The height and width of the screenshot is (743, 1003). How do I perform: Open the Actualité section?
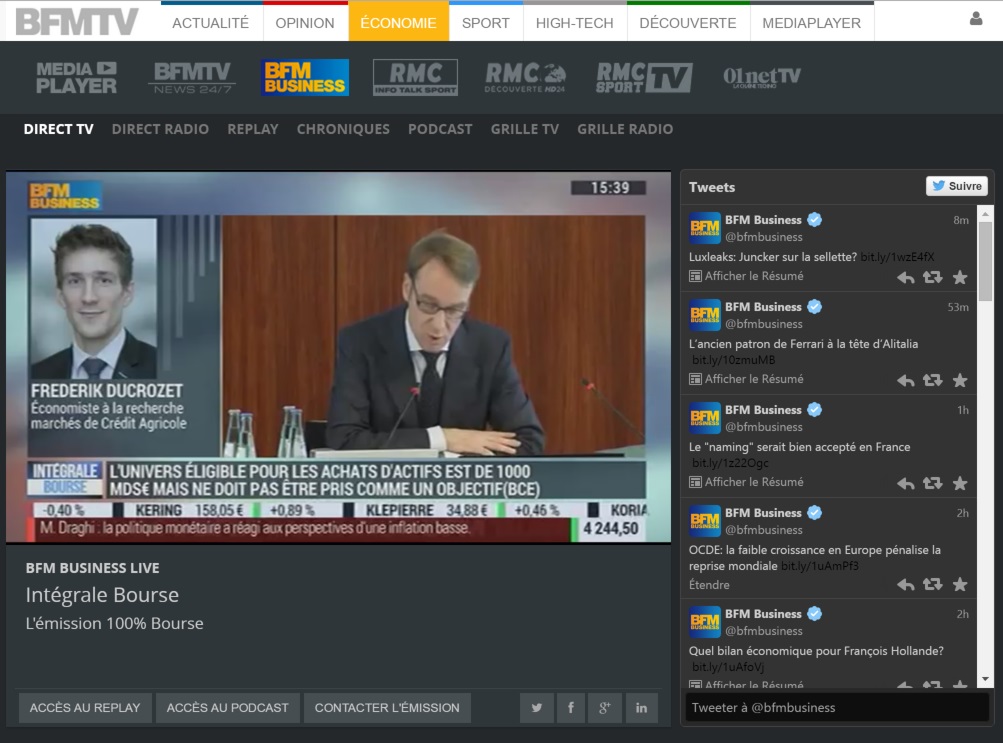[210, 23]
